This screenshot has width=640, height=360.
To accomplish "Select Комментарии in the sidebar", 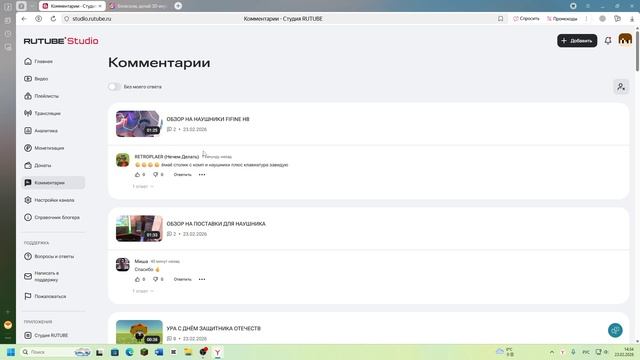I will [x=53, y=183].
